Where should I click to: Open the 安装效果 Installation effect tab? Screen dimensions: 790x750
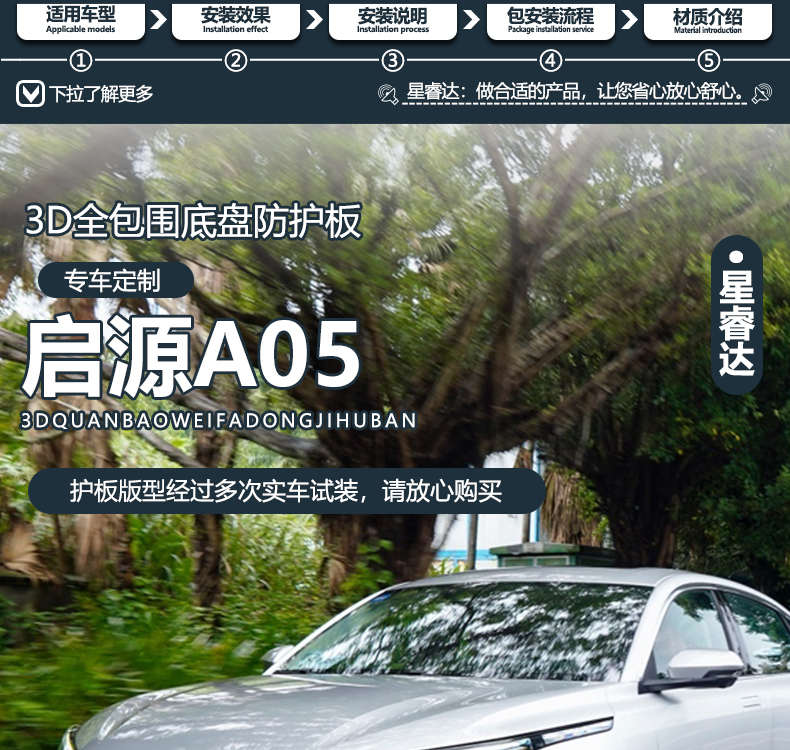pos(235,21)
